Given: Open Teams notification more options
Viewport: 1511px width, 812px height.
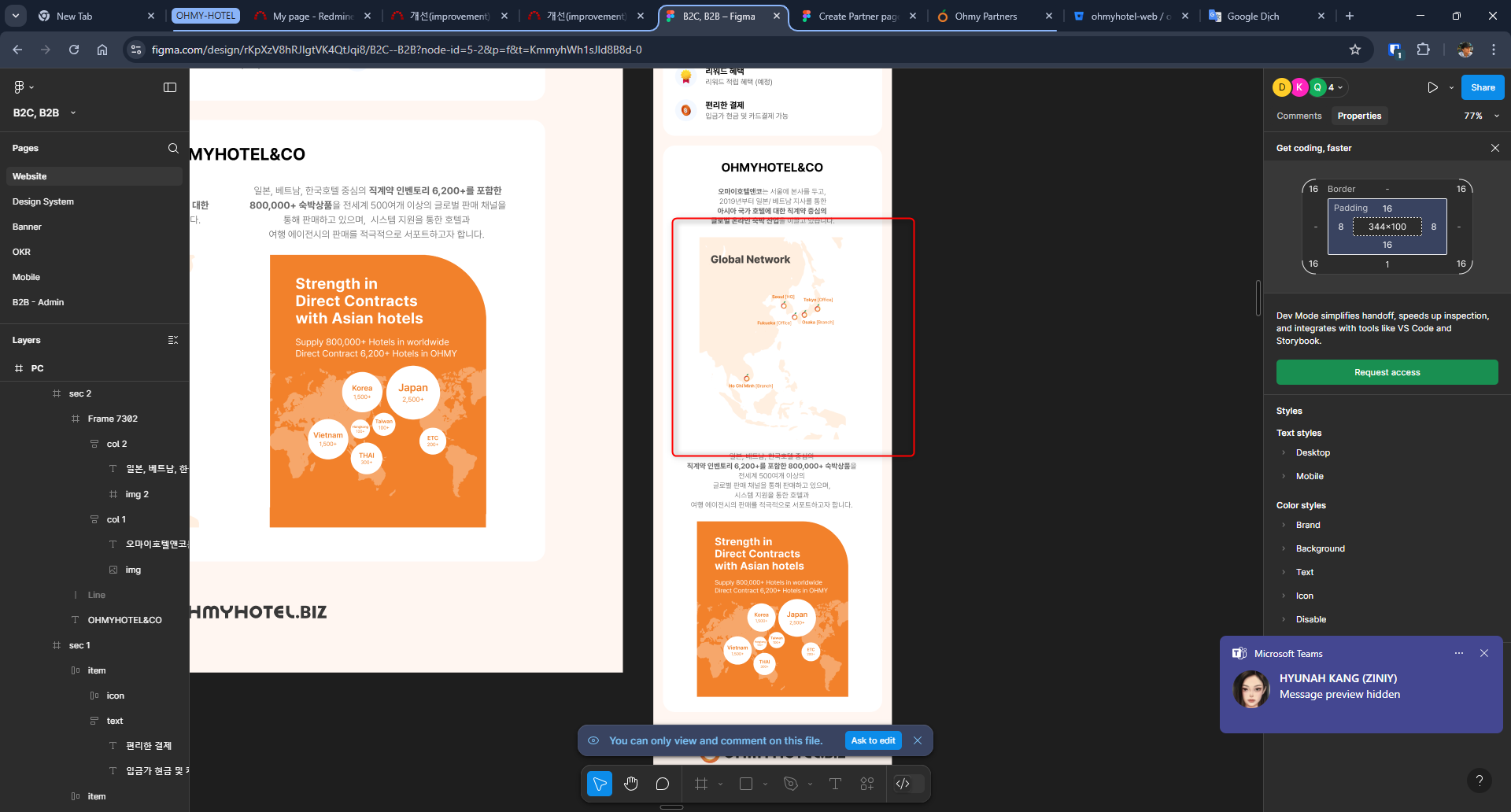Looking at the screenshot, I should point(1459,653).
